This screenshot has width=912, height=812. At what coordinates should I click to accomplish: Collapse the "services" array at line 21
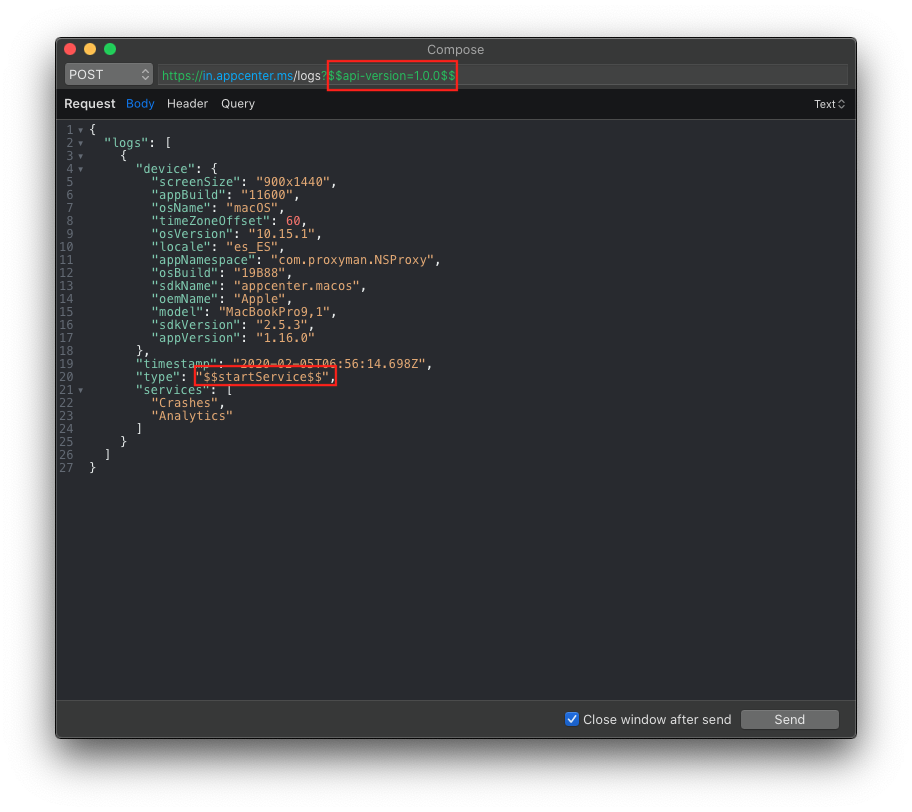80,389
